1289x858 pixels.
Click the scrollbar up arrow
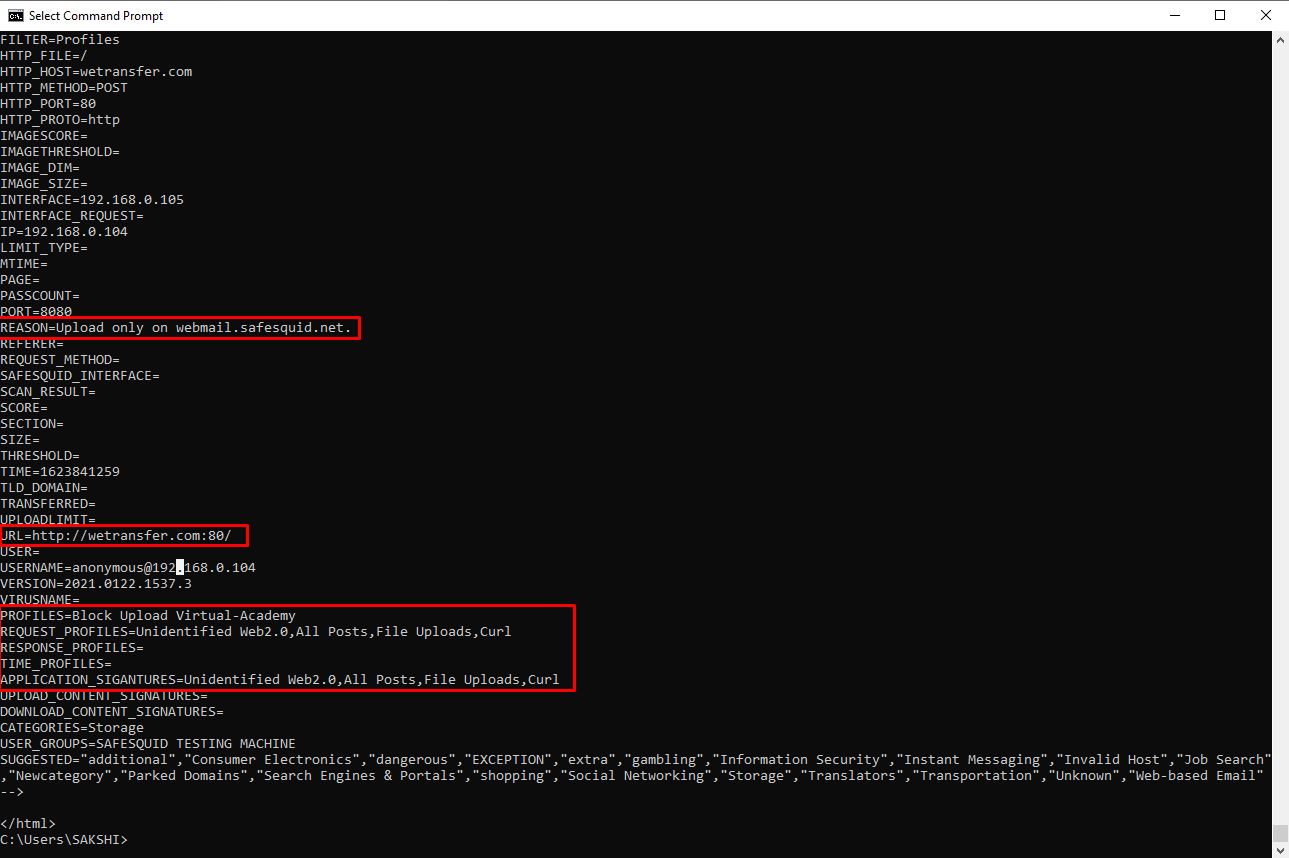pos(1280,38)
